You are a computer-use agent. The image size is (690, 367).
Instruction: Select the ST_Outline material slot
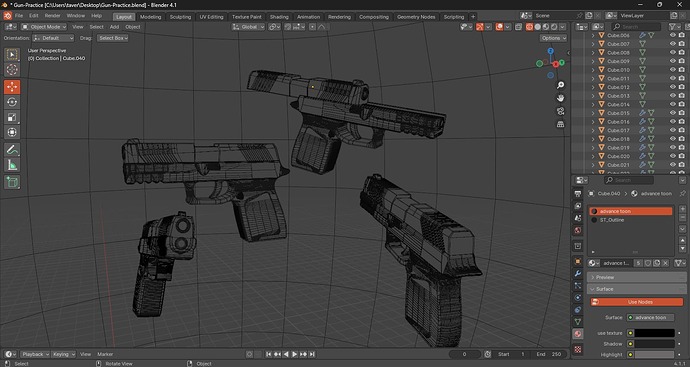[631, 220]
